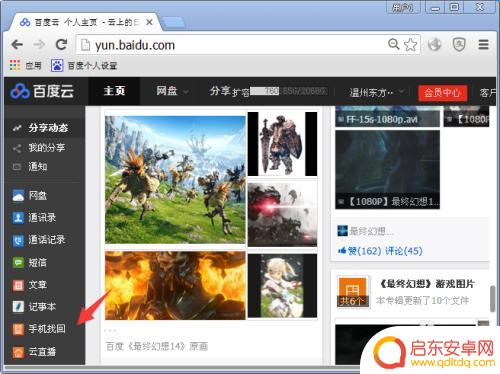Image resolution: width=500 pixels, height=374 pixels.
Task: Click the browser forward arrow
Action: point(39,44)
